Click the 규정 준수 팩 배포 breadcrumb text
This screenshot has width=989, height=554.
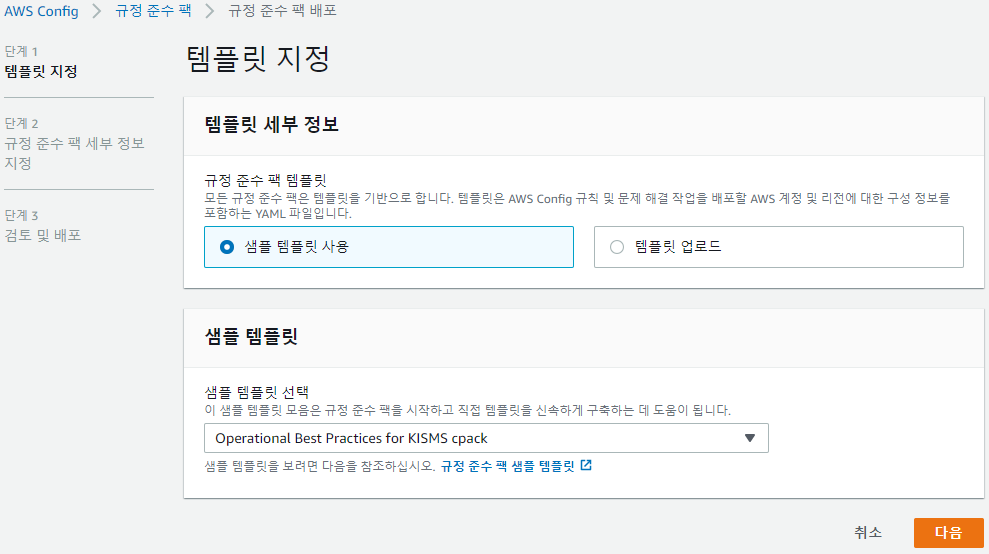click(x=282, y=11)
